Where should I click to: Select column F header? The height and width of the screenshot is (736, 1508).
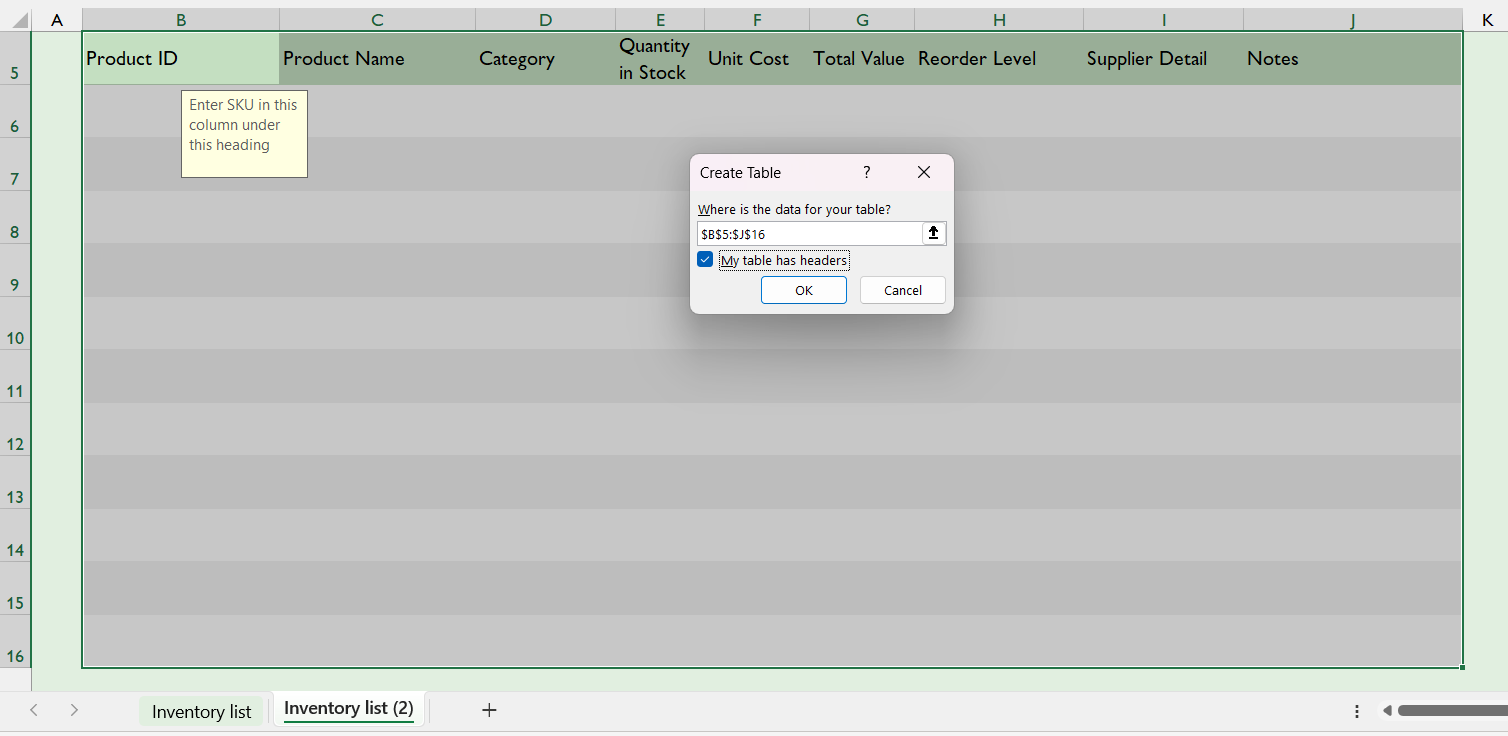point(757,19)
